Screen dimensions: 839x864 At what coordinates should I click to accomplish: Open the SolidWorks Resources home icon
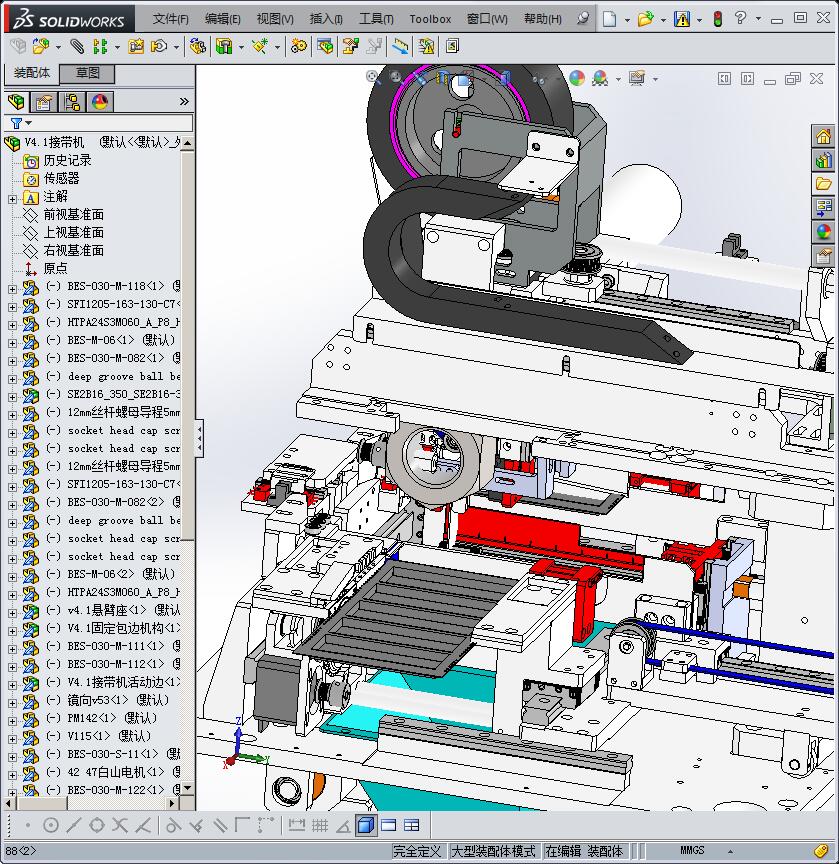(x=823, y=136)
